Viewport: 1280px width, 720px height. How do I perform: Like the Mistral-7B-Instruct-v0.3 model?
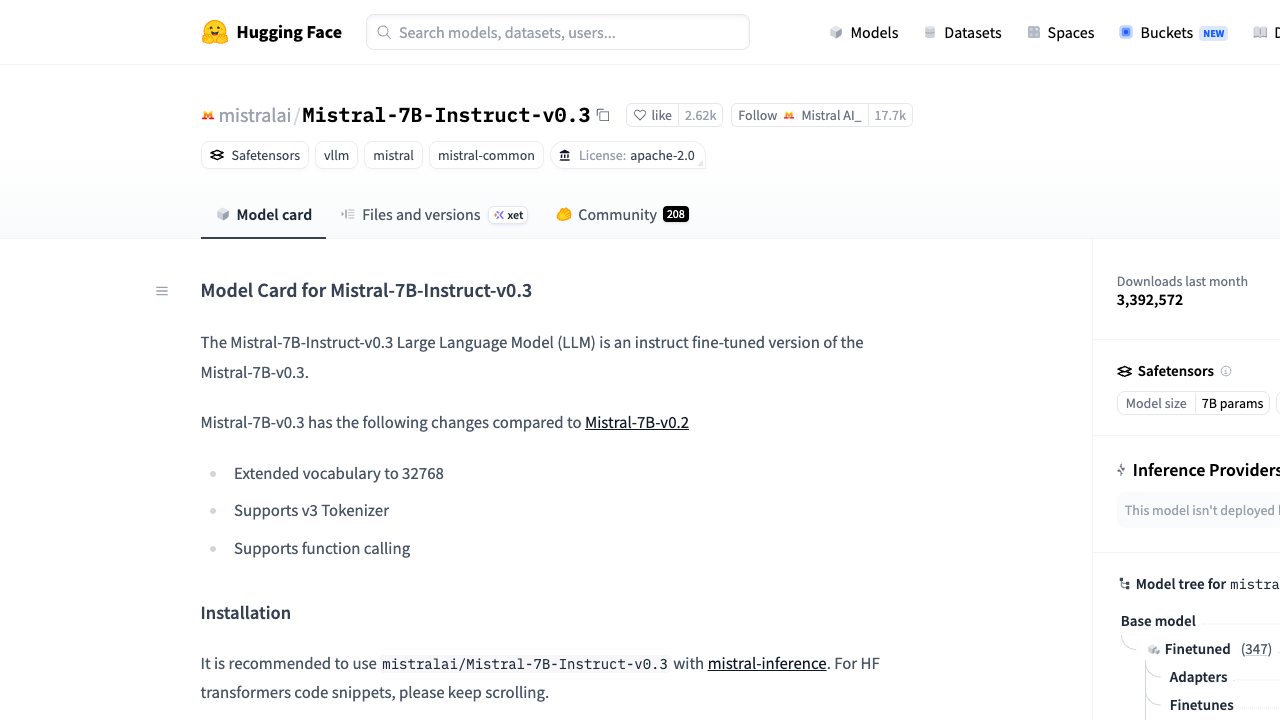(x=652, y=115)
